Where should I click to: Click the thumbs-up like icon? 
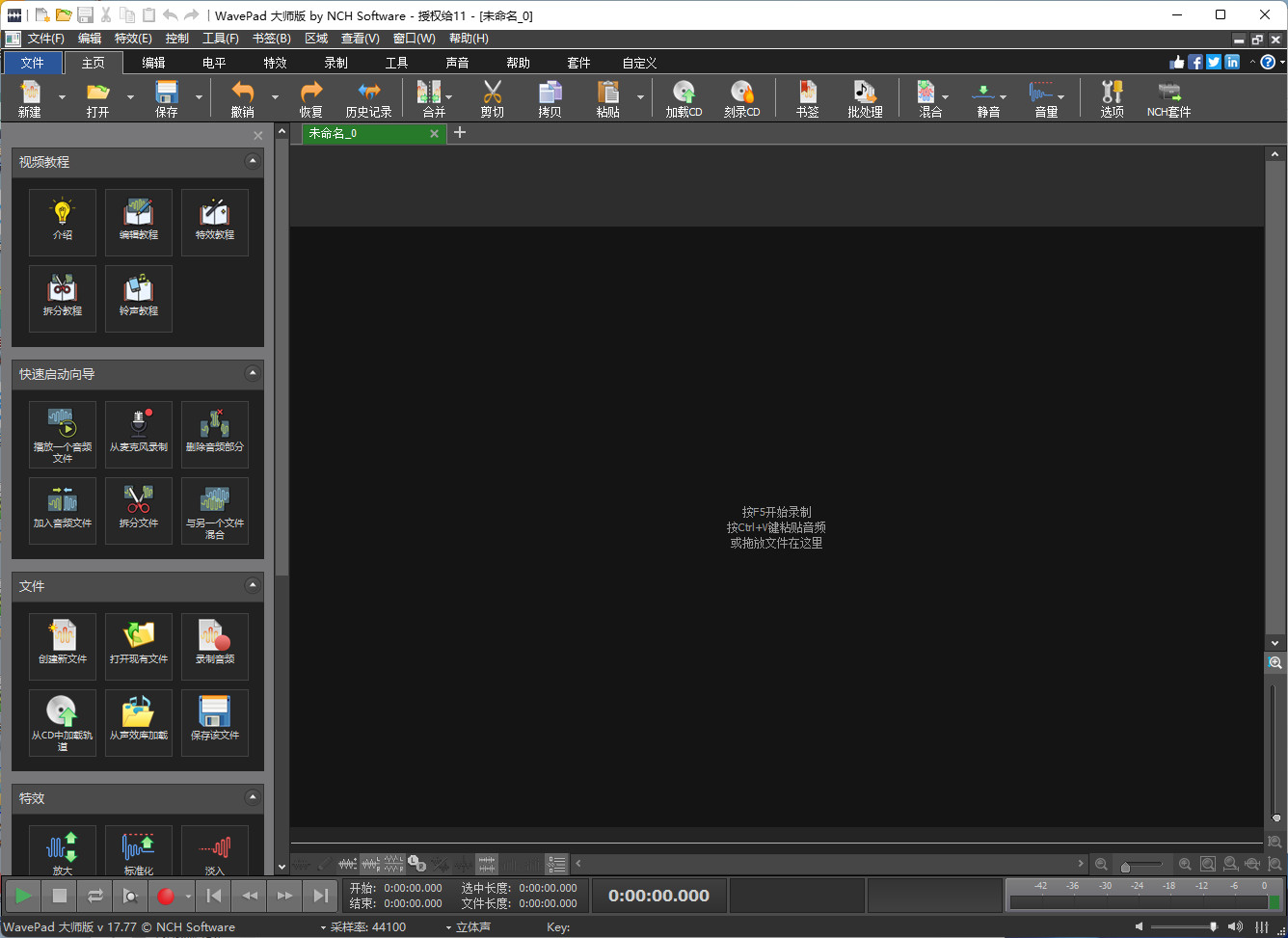point(1177,62)
